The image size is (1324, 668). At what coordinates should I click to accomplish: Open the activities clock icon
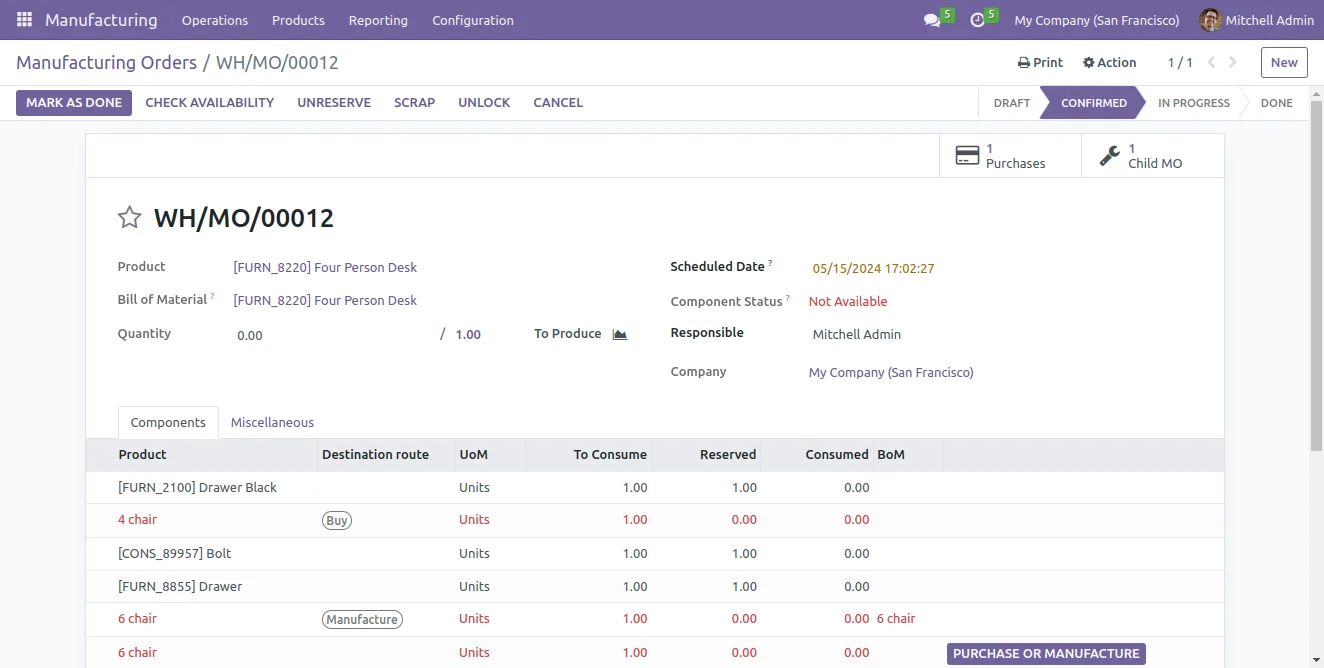(977, 20)
